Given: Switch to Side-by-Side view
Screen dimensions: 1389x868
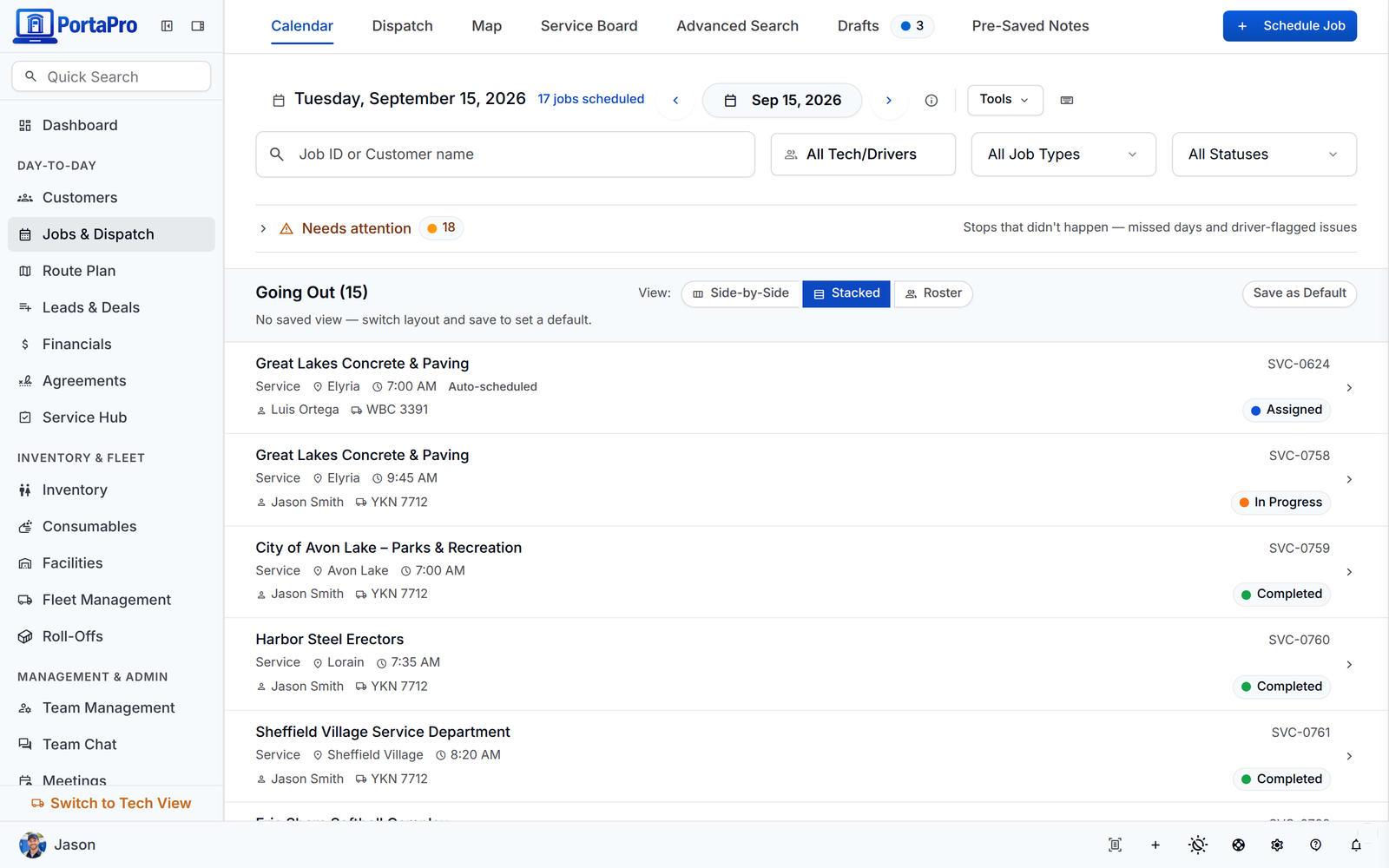Looking at the screenshot, I should click(741, 293).
